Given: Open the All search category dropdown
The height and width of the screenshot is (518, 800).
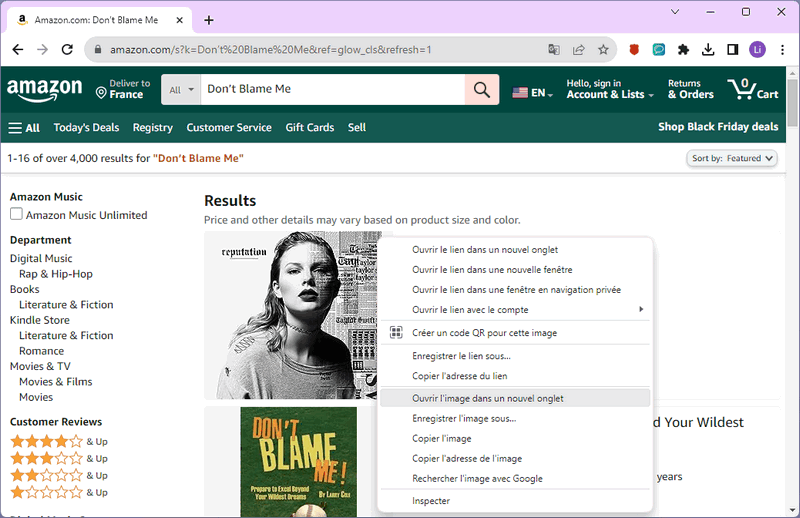Looking at the screenshot, I should click(181, 89).
